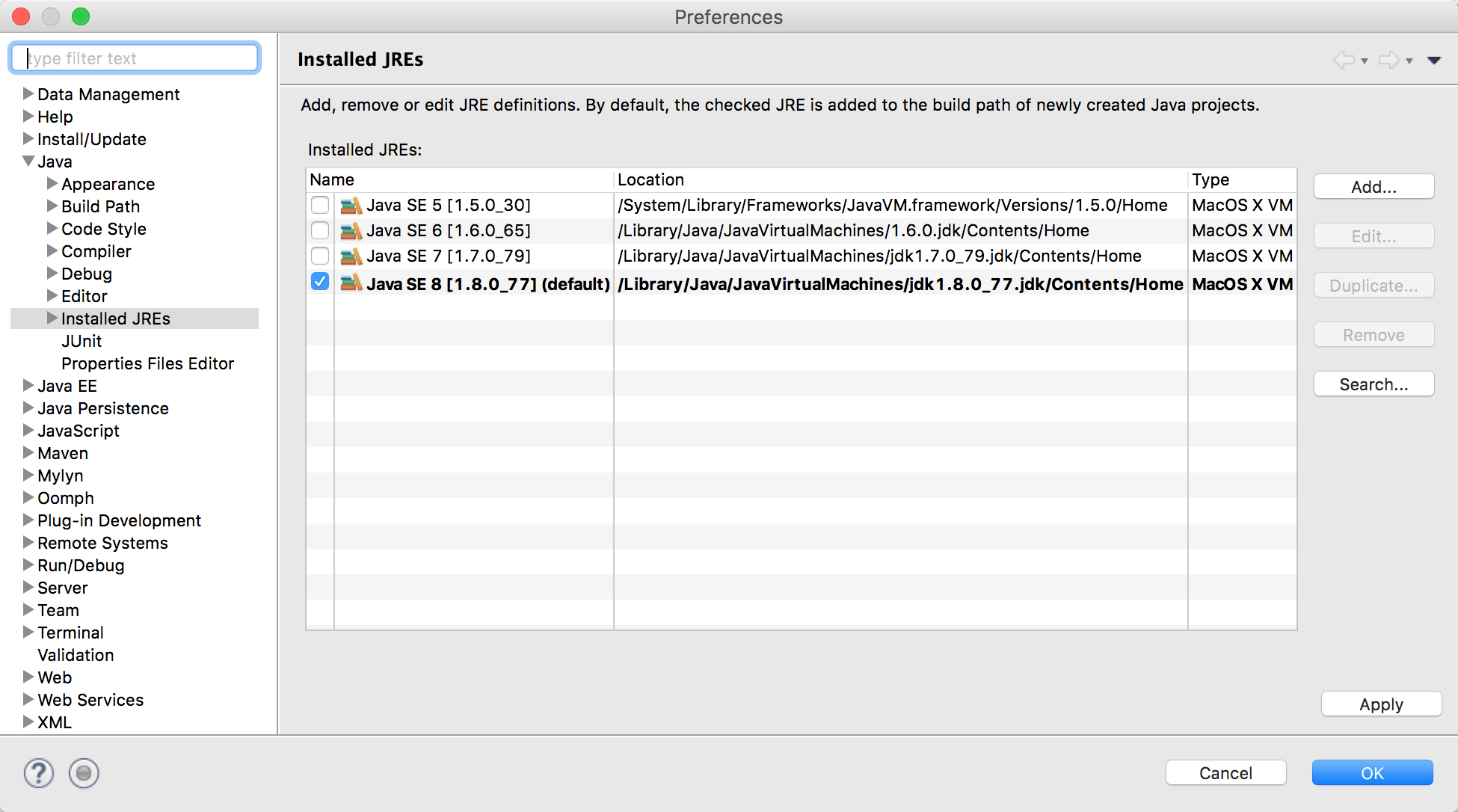This screenshot has height=812, width=1458.
Task: Select Remote Systems preferences
Action: point(103,543)
